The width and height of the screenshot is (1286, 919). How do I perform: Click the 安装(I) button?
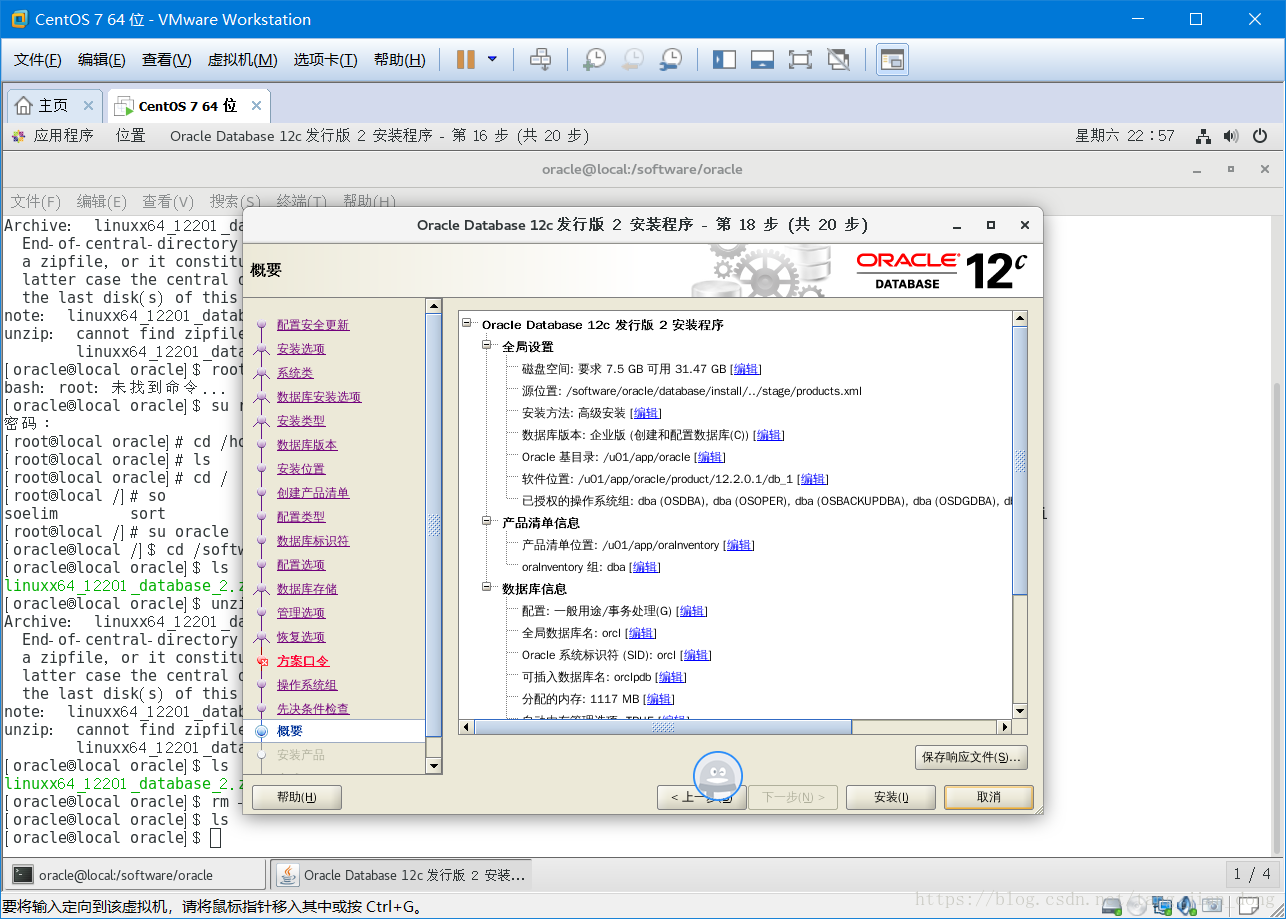(x=891, y=797)
